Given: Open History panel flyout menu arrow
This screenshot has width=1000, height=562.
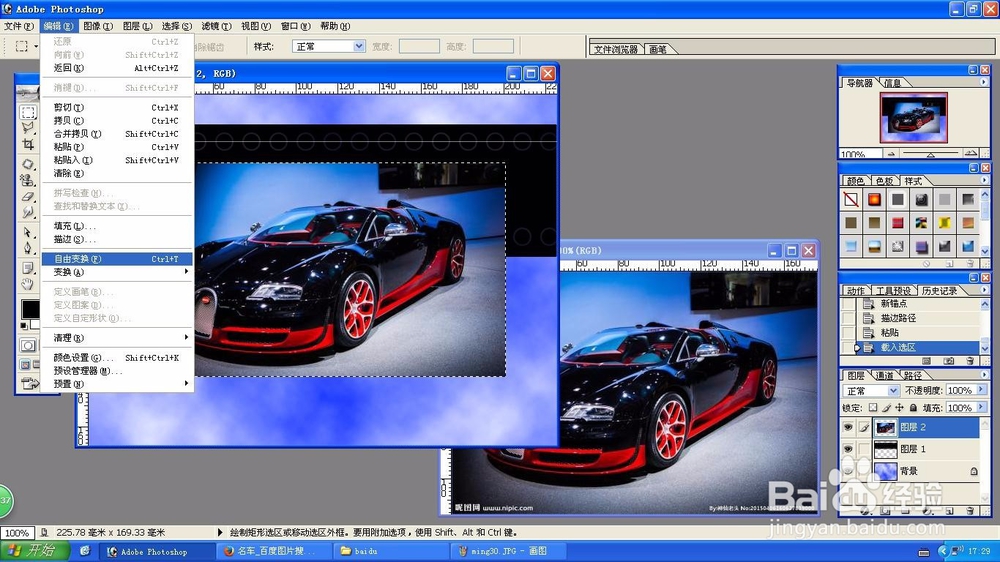Looking at the screenshot, I should [x=983, y=290].
